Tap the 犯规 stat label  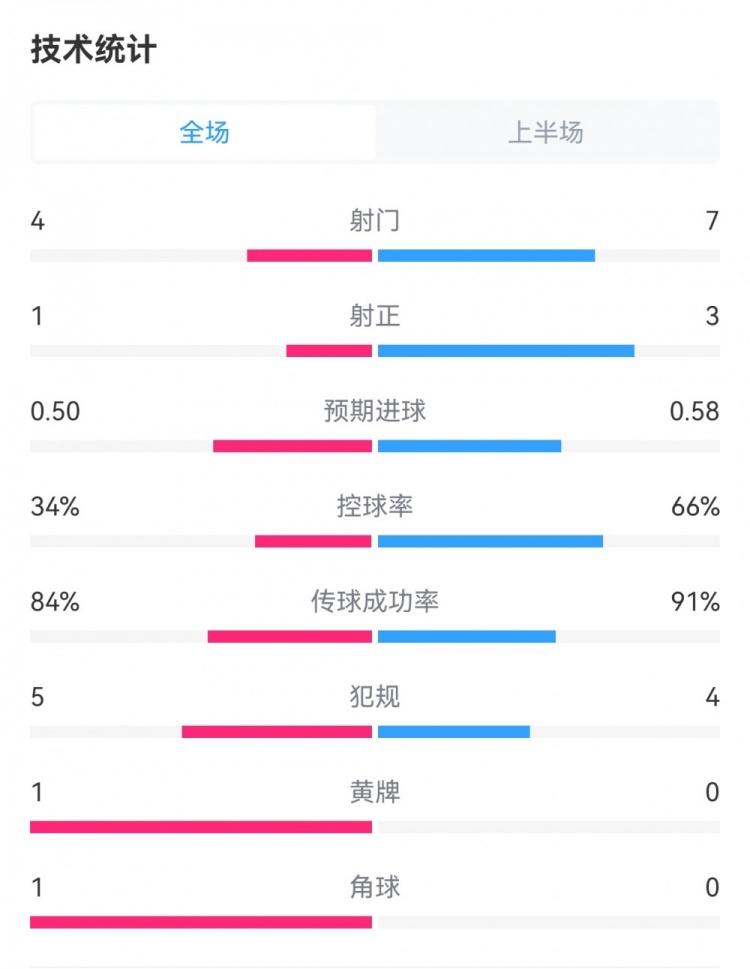click(x=375, y=697)
